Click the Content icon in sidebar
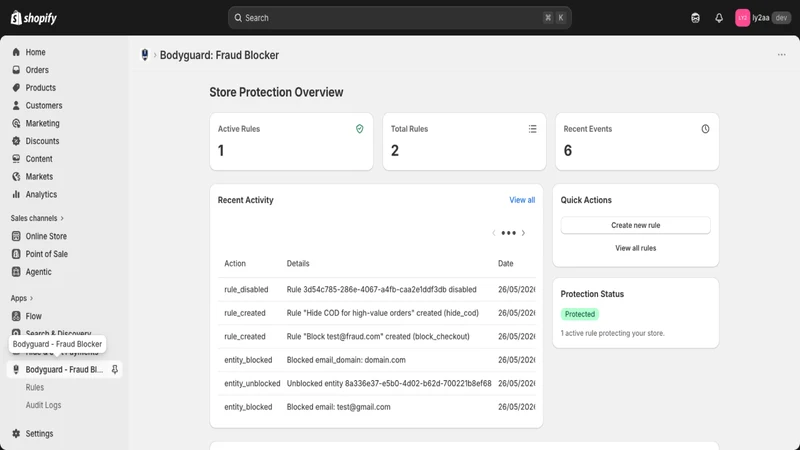The height and width of the screenshot is (450, 800). pyautogui.click(x=16, y=159)
